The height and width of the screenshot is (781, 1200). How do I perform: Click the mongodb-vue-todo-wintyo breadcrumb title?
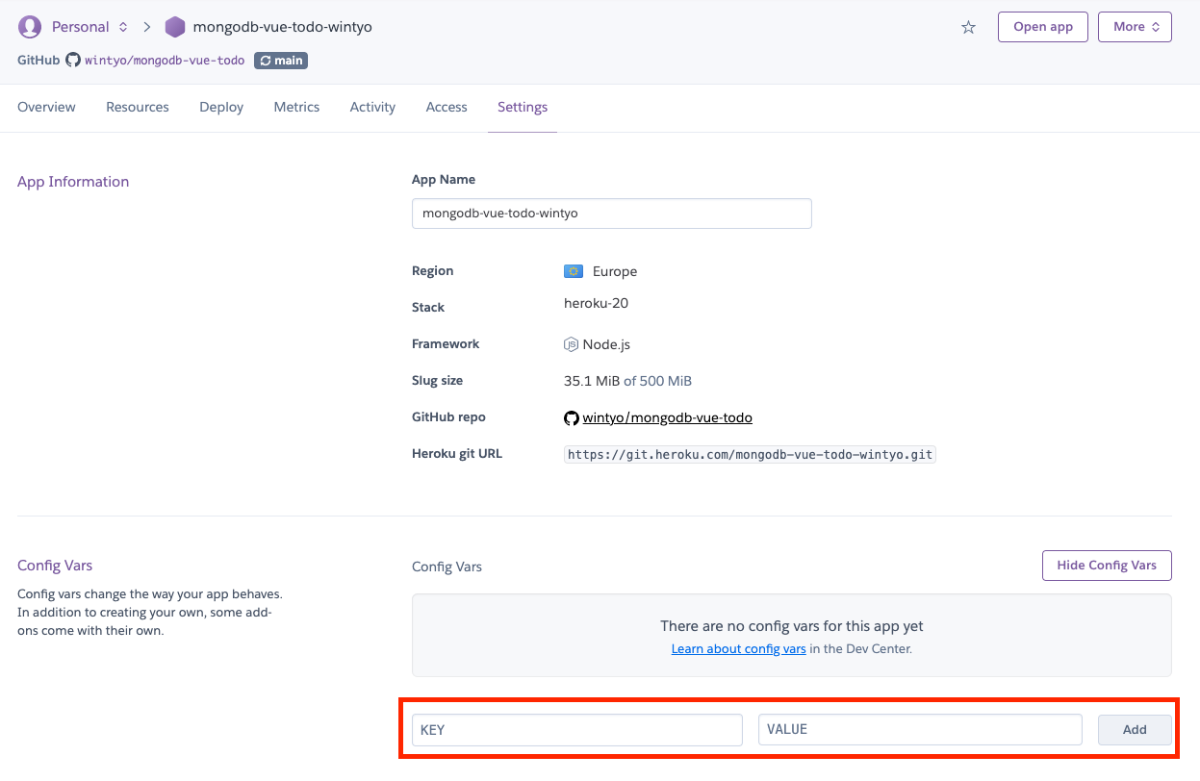282,27
